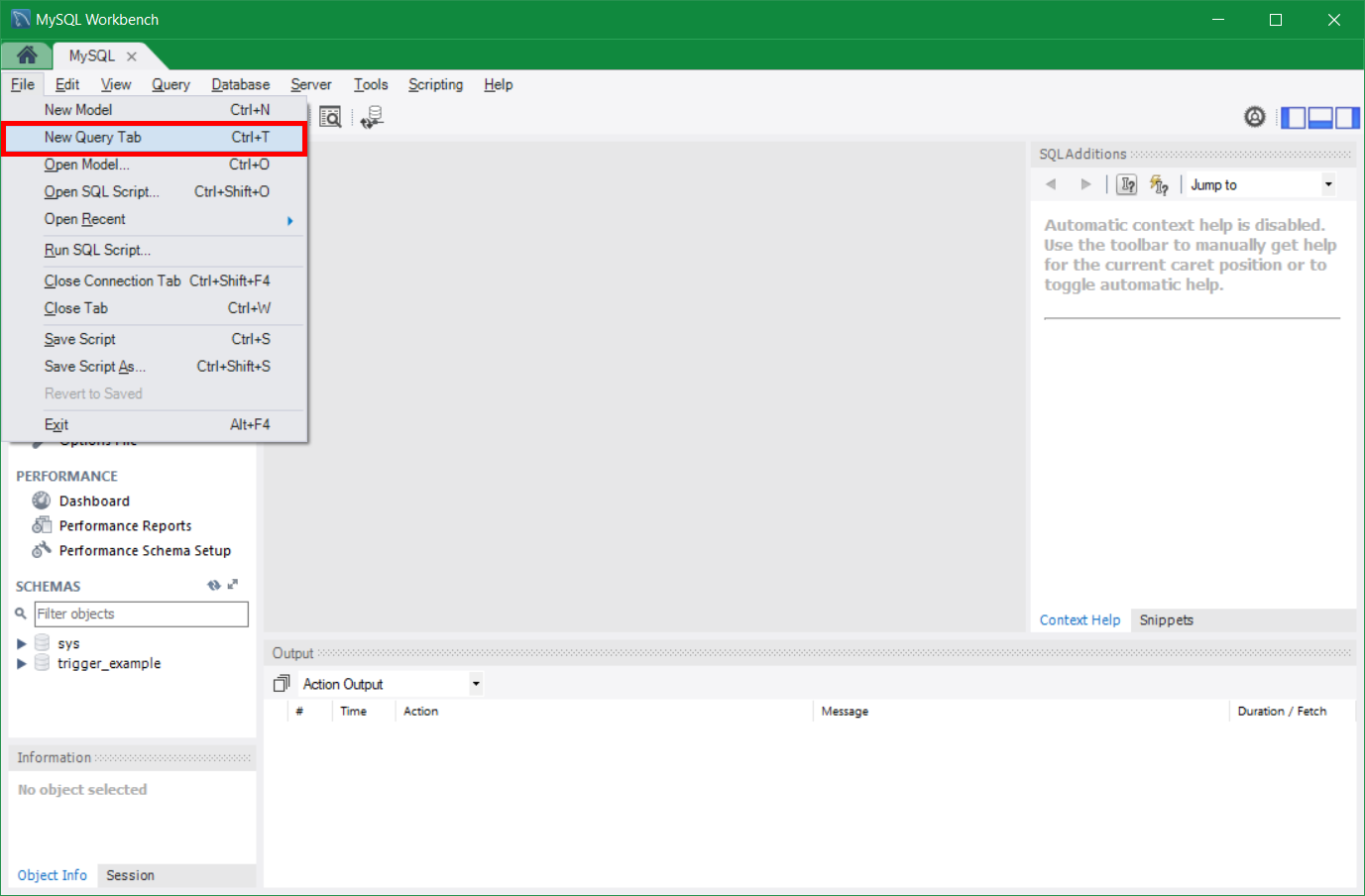This screenshot has height=896, width=1365.
Task: Get context help for caret position
Action: tap(1127, 184)
